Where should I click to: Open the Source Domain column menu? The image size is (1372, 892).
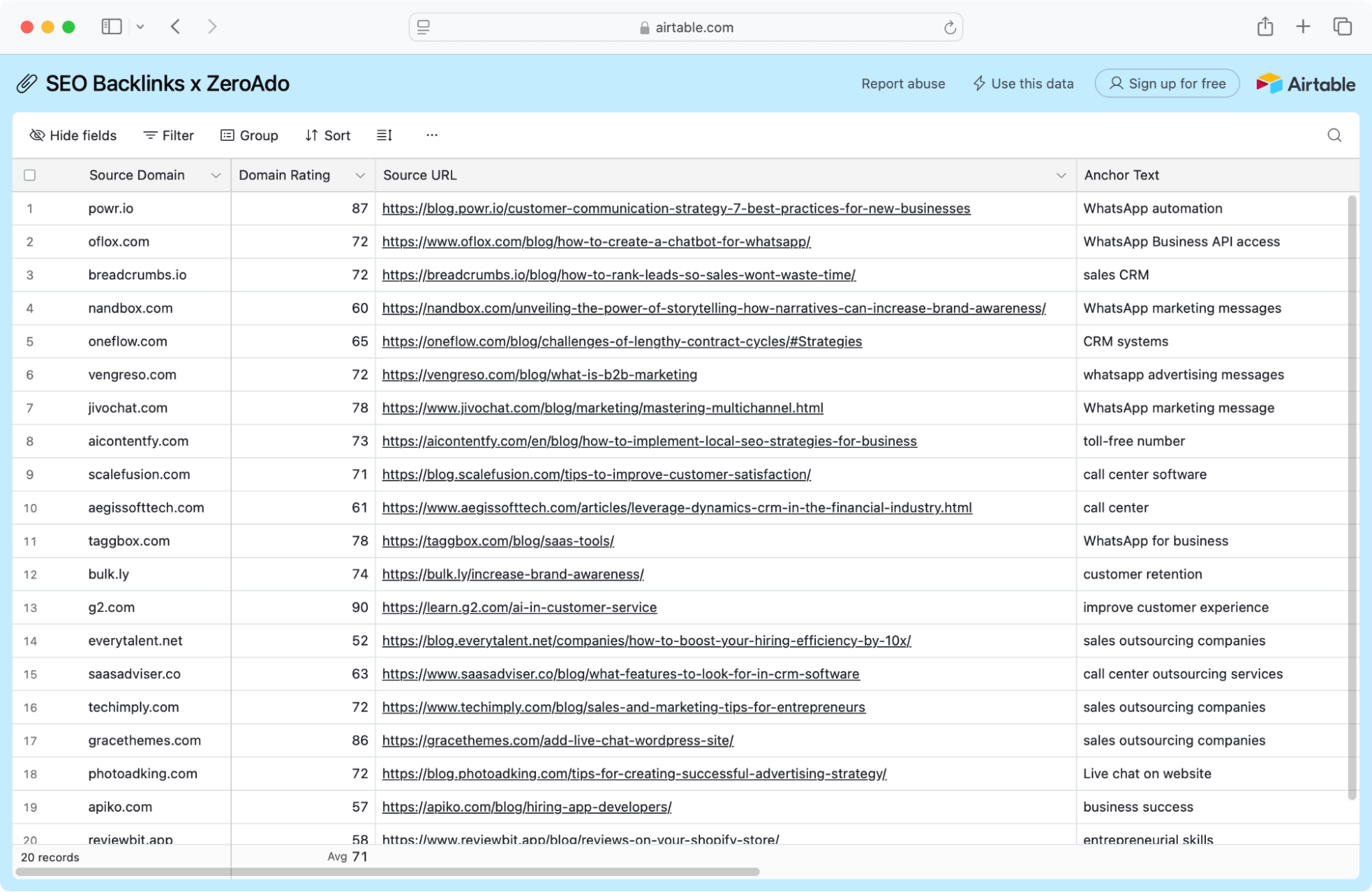click(216, 175)
